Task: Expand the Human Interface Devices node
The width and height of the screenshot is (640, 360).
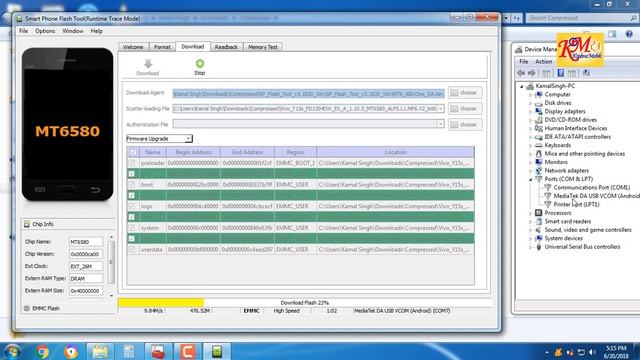Action: [531, 129]
